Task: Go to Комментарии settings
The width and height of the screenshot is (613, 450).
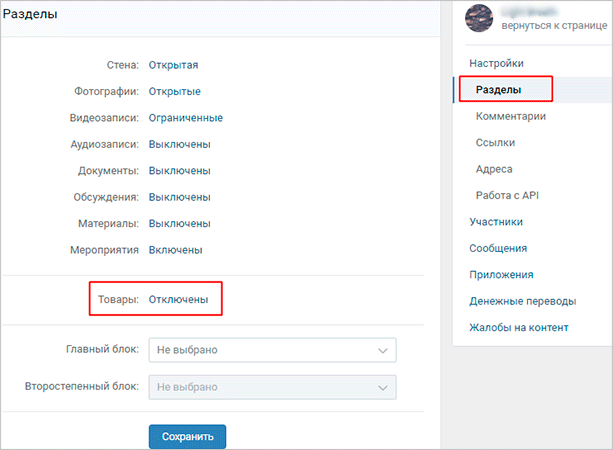Action: (x=511, y=117)
